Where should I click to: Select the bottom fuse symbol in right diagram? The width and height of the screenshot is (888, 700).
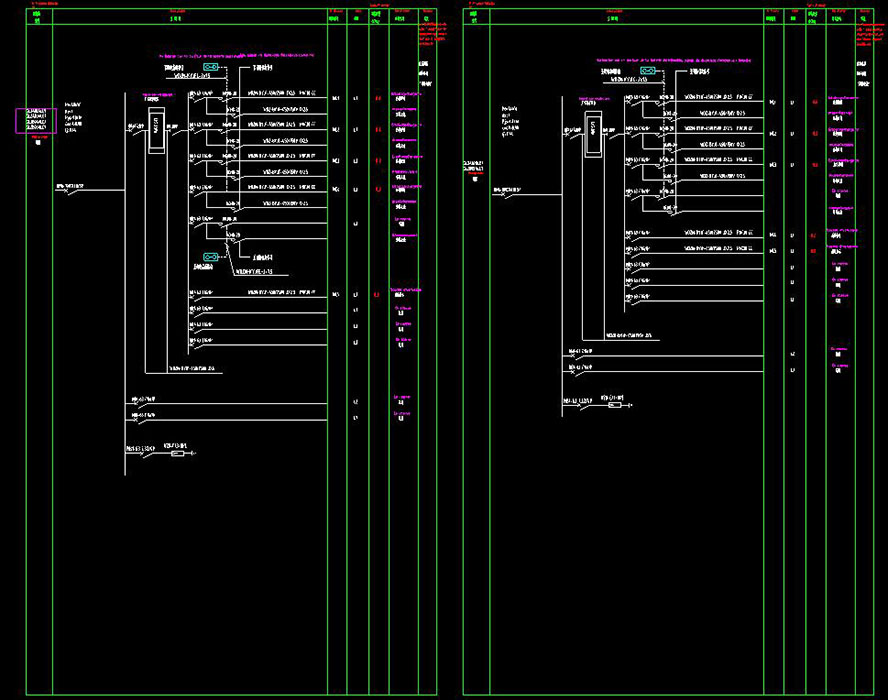coord(615,405)
